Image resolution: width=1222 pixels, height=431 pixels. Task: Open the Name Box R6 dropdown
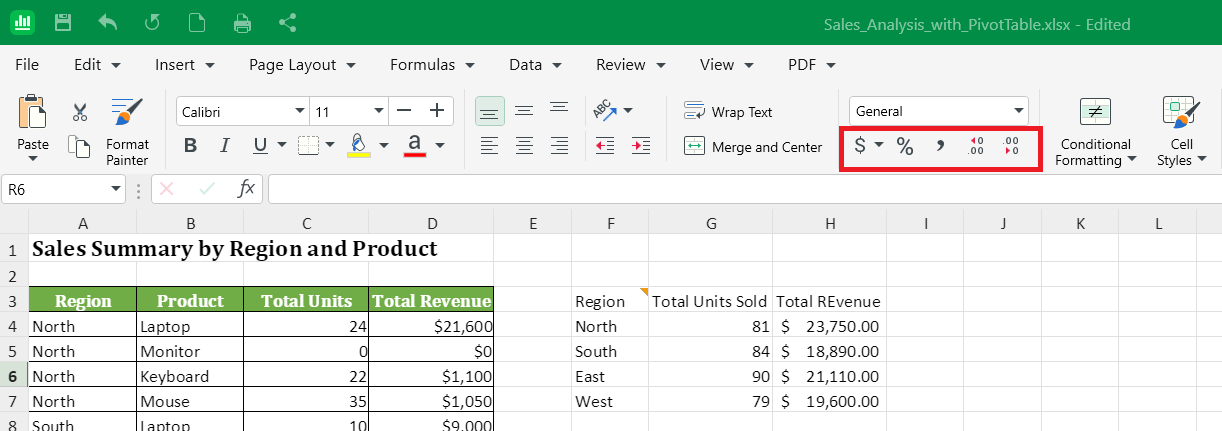tap(116, 189)
